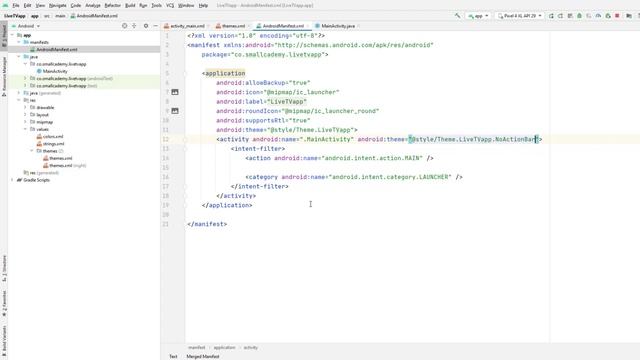Open the Build menu

tap(130, 5)
